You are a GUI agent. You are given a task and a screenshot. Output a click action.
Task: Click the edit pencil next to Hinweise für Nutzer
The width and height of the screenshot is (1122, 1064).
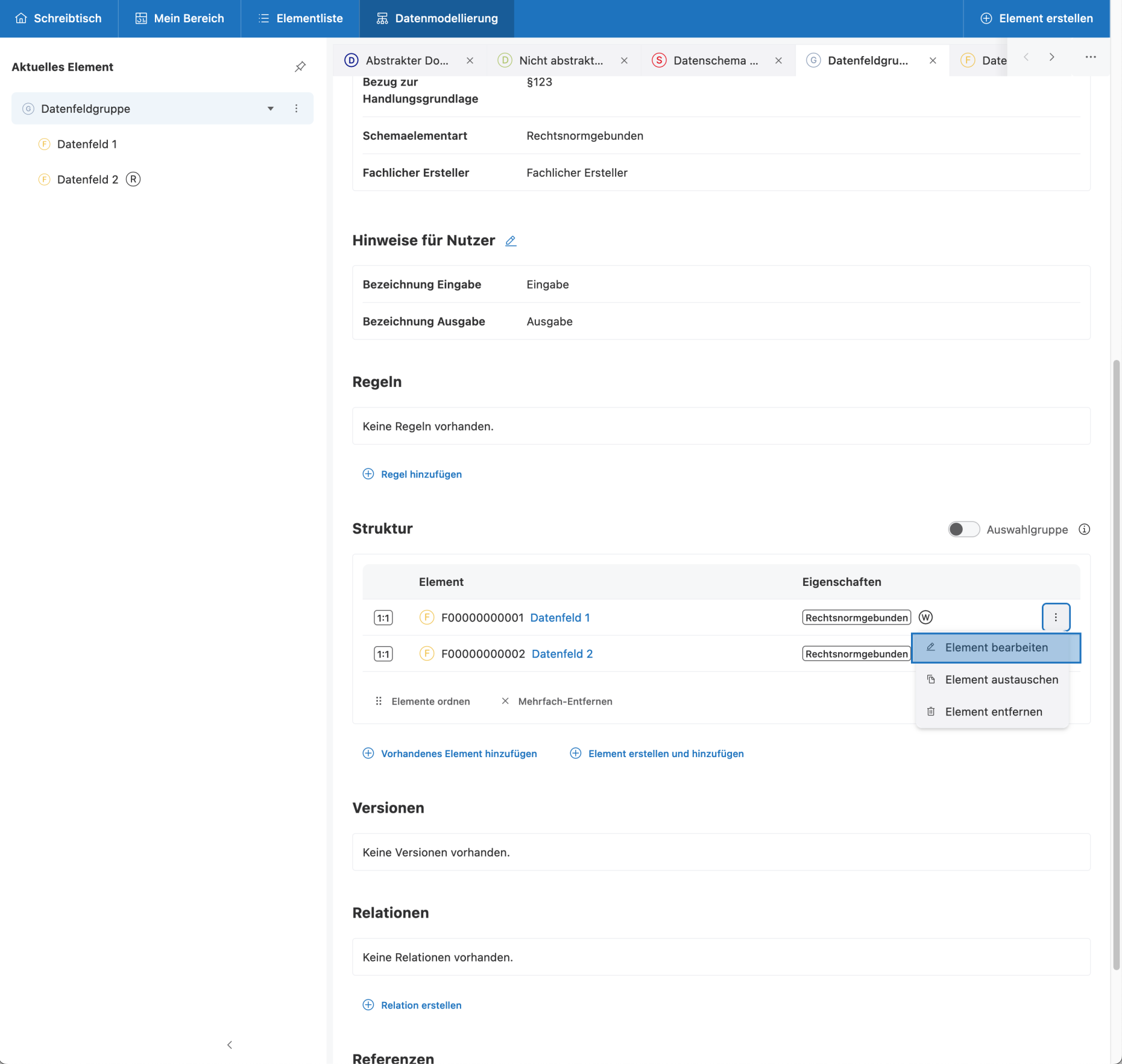click(x=511, y=241)
